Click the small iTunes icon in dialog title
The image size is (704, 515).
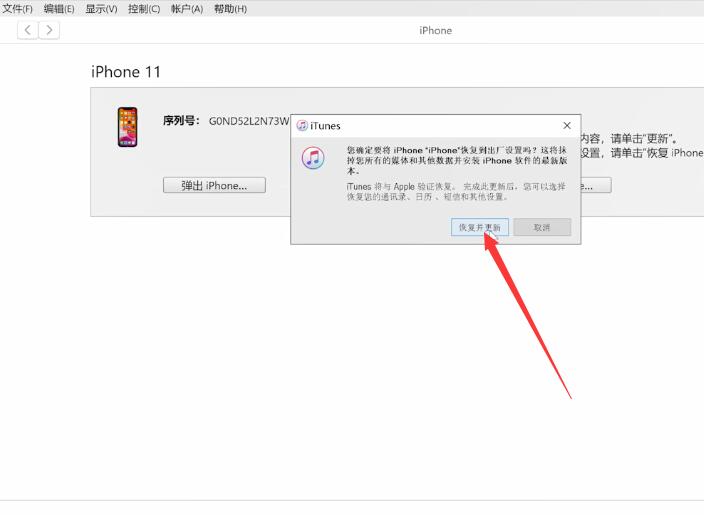tap(302, 126)
